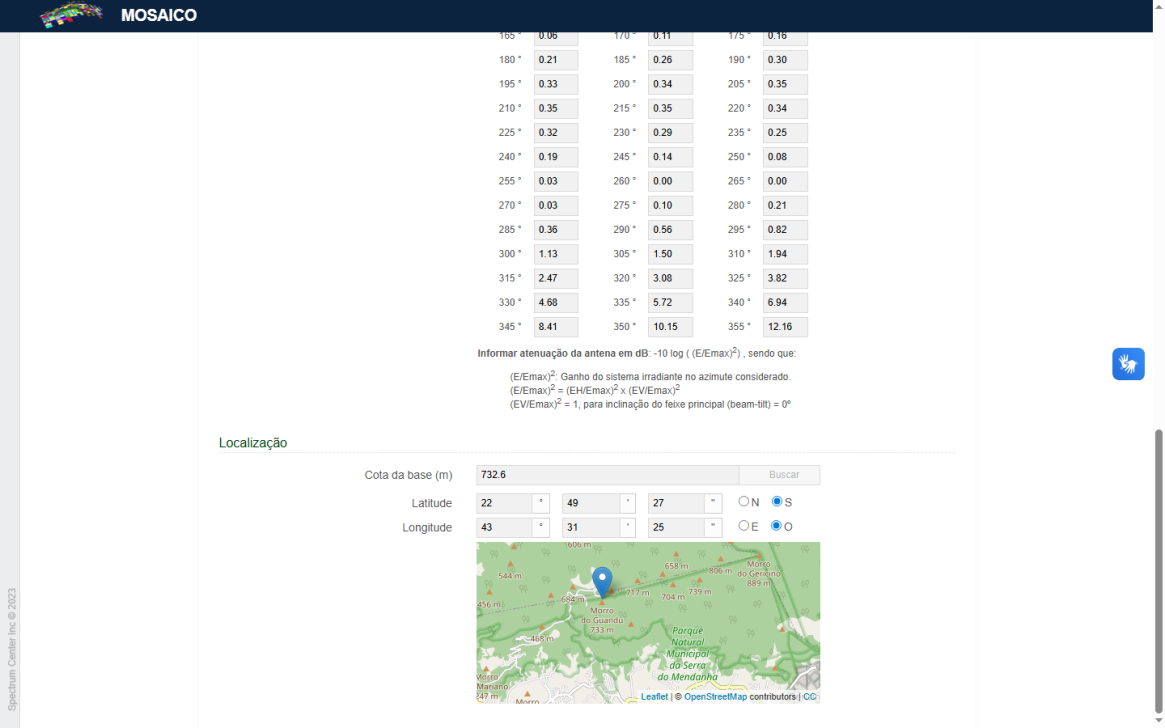Image resolution: width=1165 pixels, height=728 pixels.
Task: Click the latitude seconds field
Action: point(676,504)
